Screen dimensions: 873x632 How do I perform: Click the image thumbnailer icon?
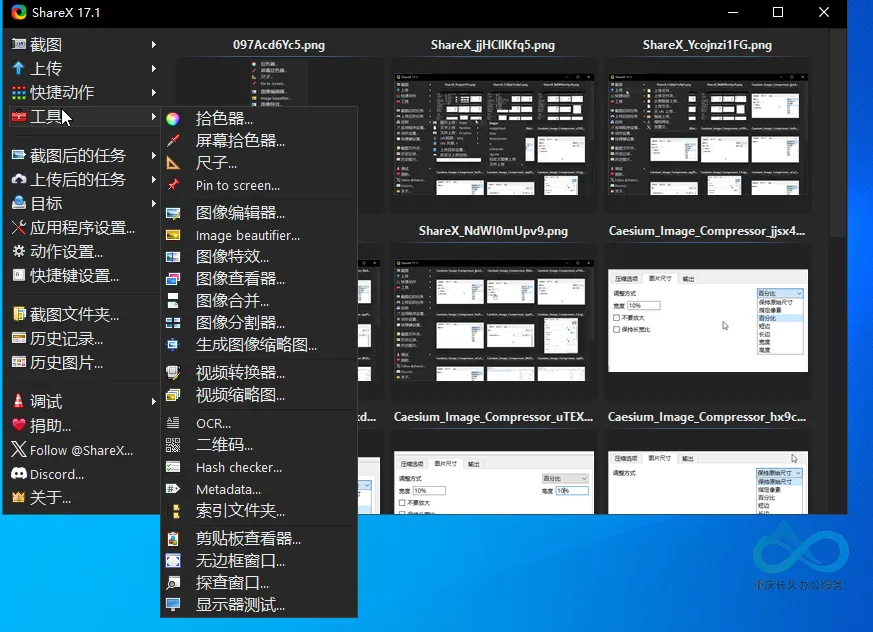point(173,345)
